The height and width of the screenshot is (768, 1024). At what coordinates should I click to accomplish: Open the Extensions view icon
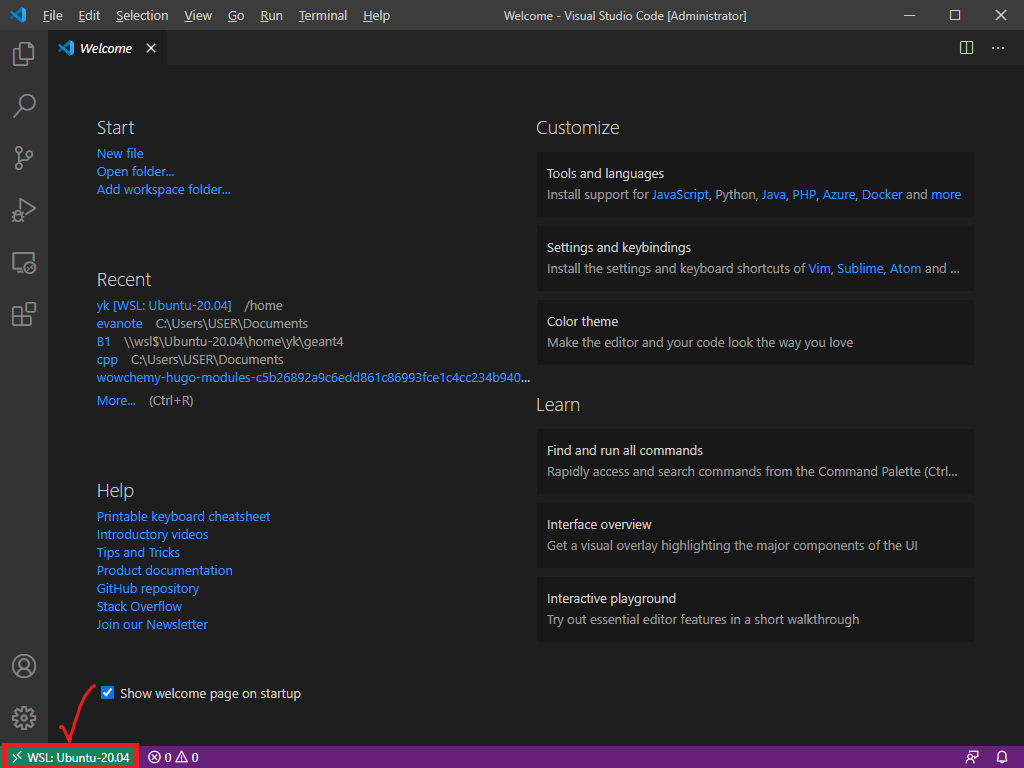coord(24,315)
